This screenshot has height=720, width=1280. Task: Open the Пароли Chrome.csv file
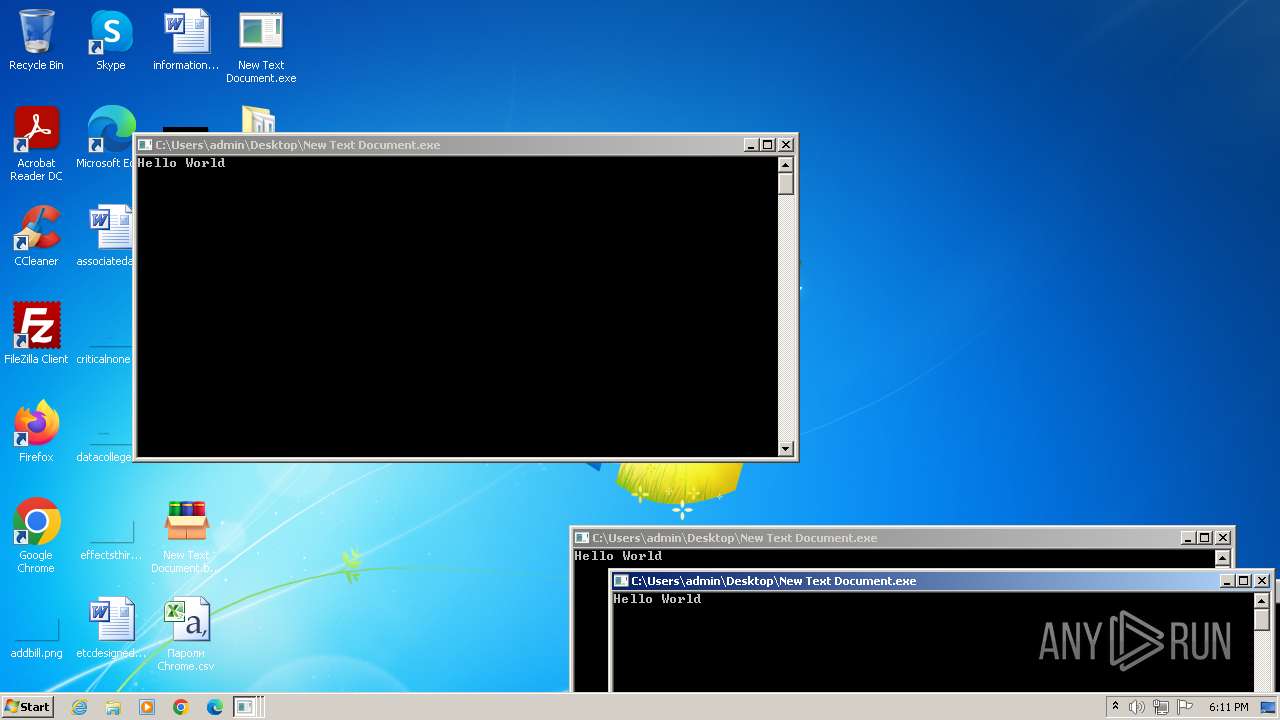point(186,634)
